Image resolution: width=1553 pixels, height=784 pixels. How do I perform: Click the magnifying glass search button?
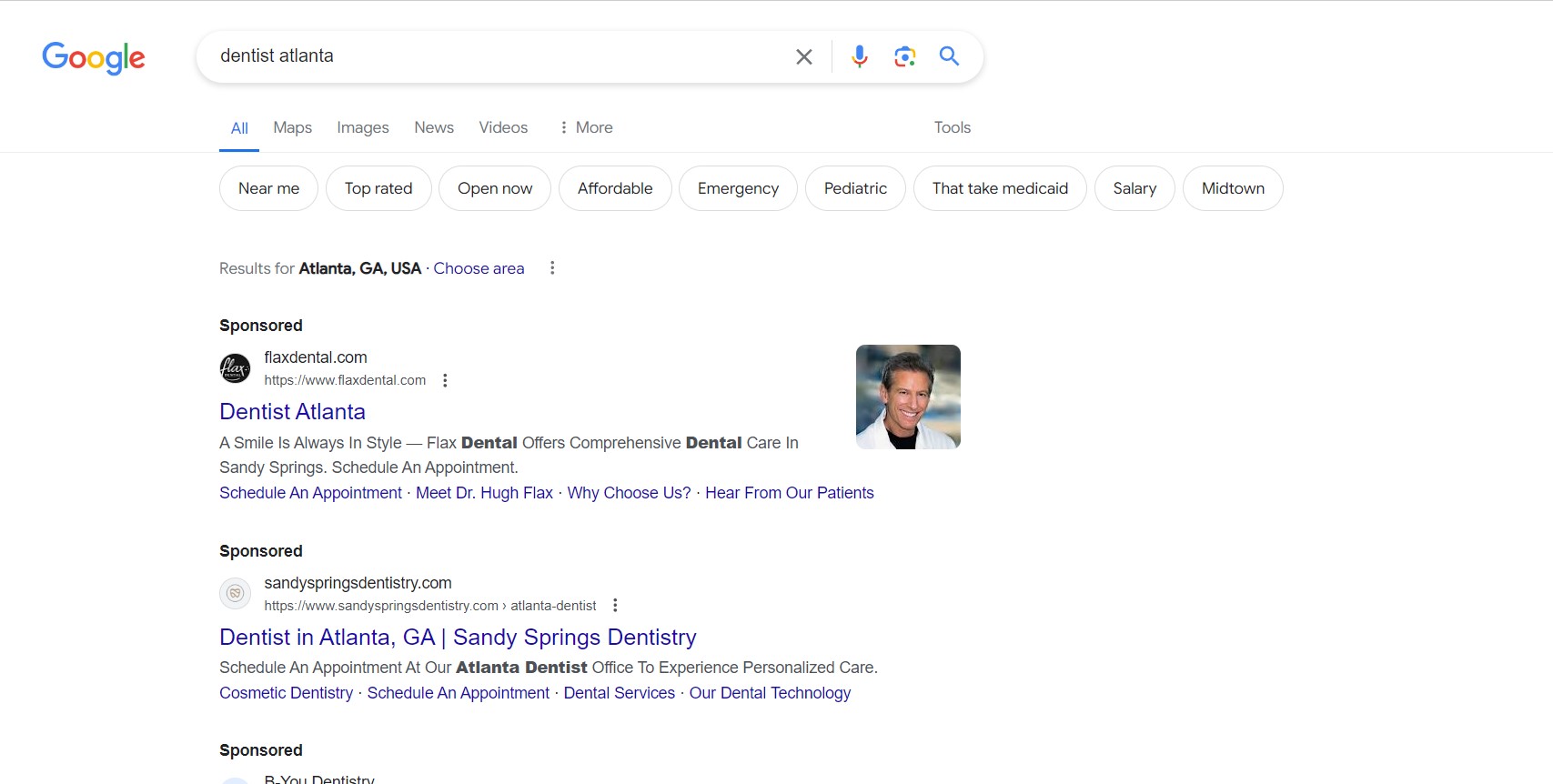pyautogui.click(x=949, y=57)
